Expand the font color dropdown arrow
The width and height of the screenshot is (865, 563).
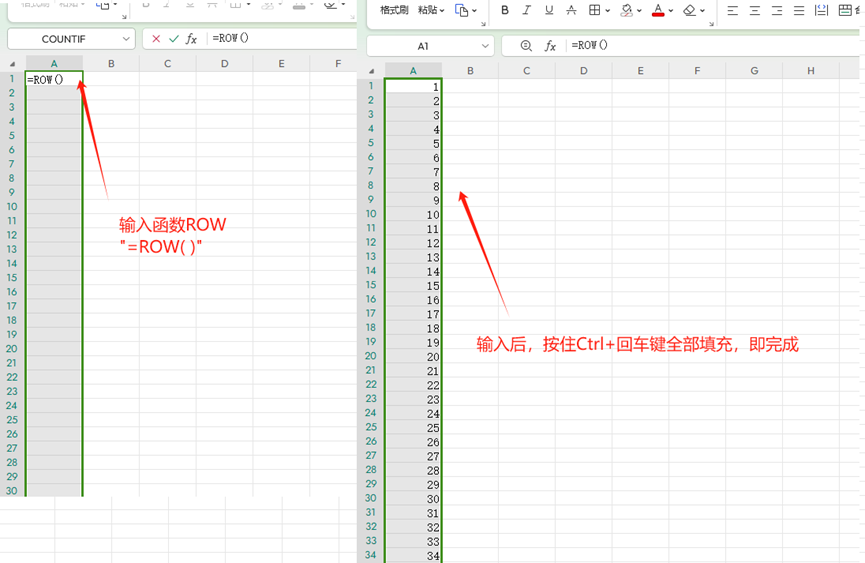(671, 10)
